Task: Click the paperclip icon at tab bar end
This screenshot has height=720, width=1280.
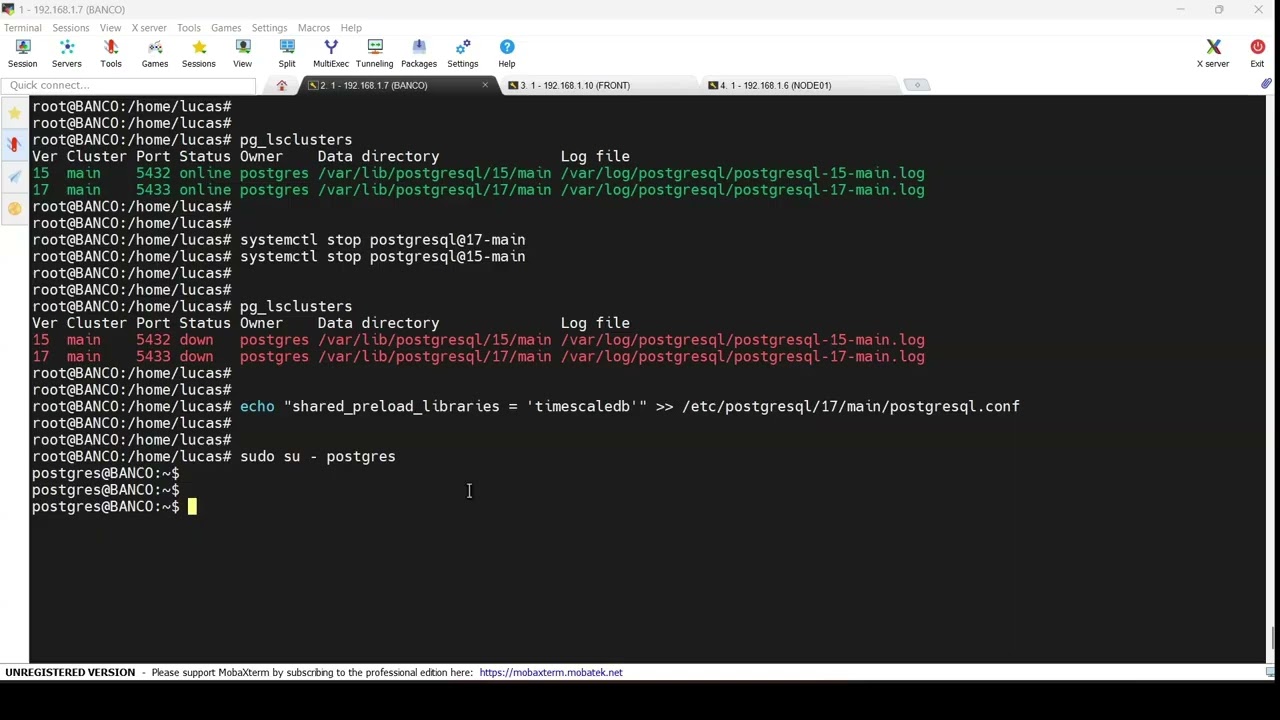Action: click(1266, 85)
